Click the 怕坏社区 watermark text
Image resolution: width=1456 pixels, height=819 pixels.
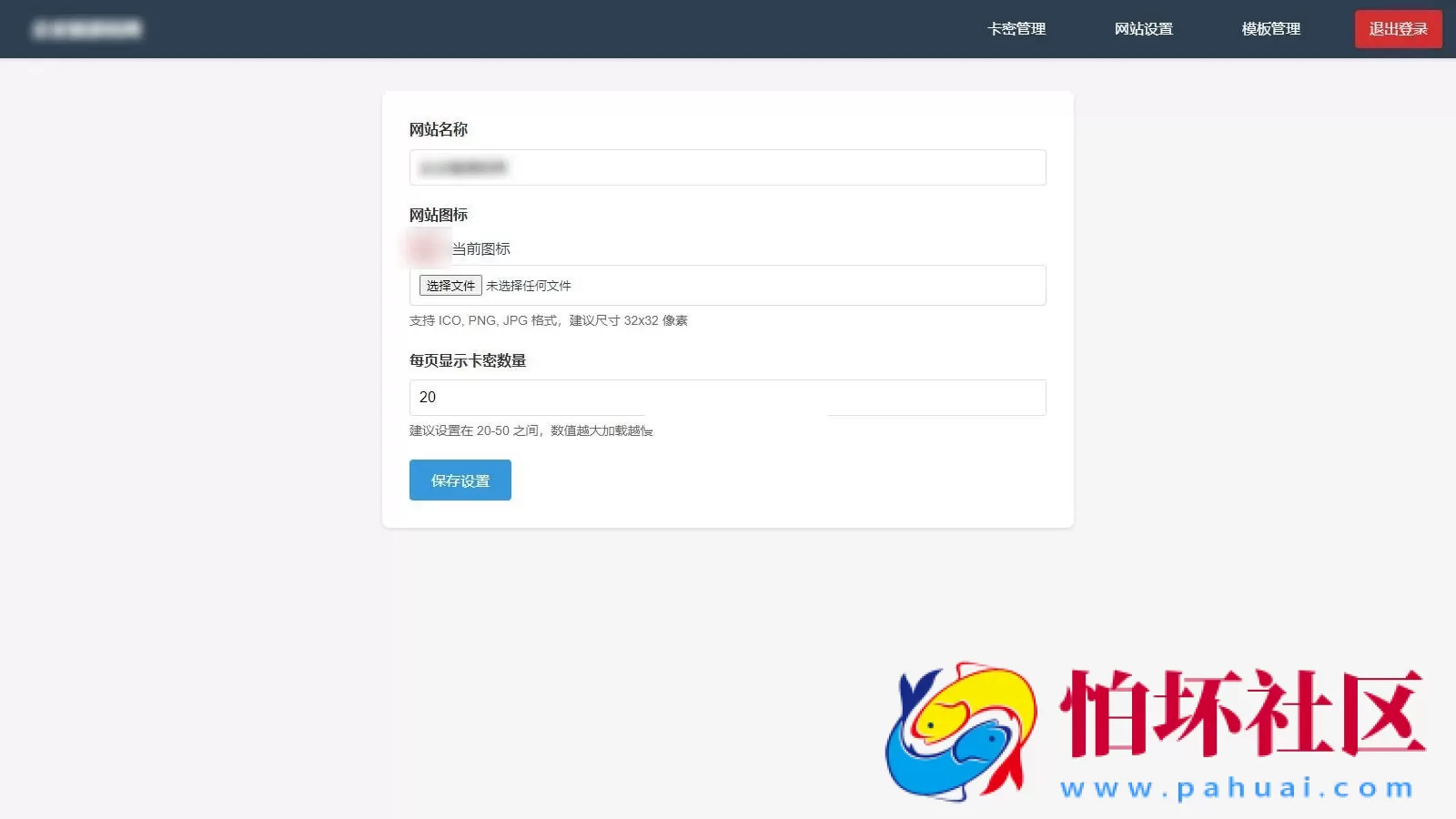pyautogui.click(x=1238, y=710)
